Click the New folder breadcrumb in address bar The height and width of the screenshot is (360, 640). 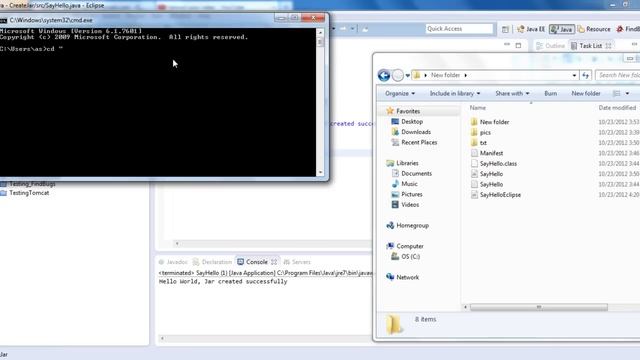click(x=445, y=75)
